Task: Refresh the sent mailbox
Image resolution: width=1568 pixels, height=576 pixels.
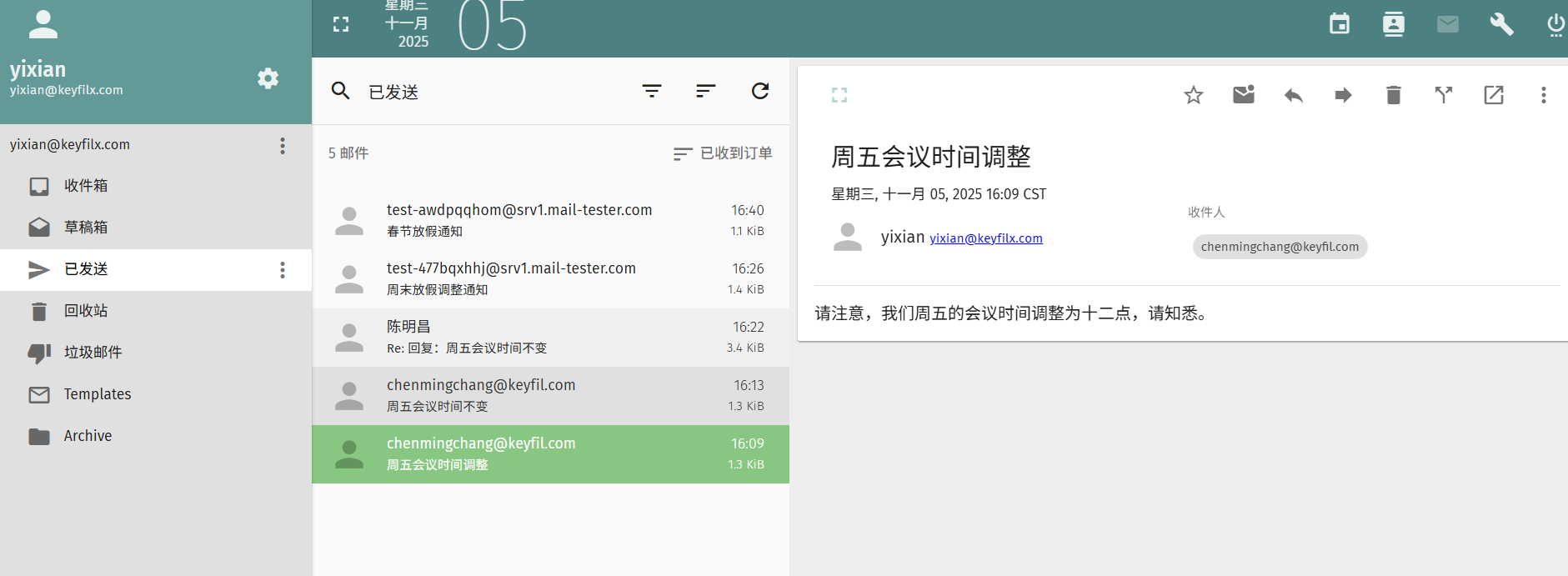Action: pyautogui.click(x=759, y=91)
